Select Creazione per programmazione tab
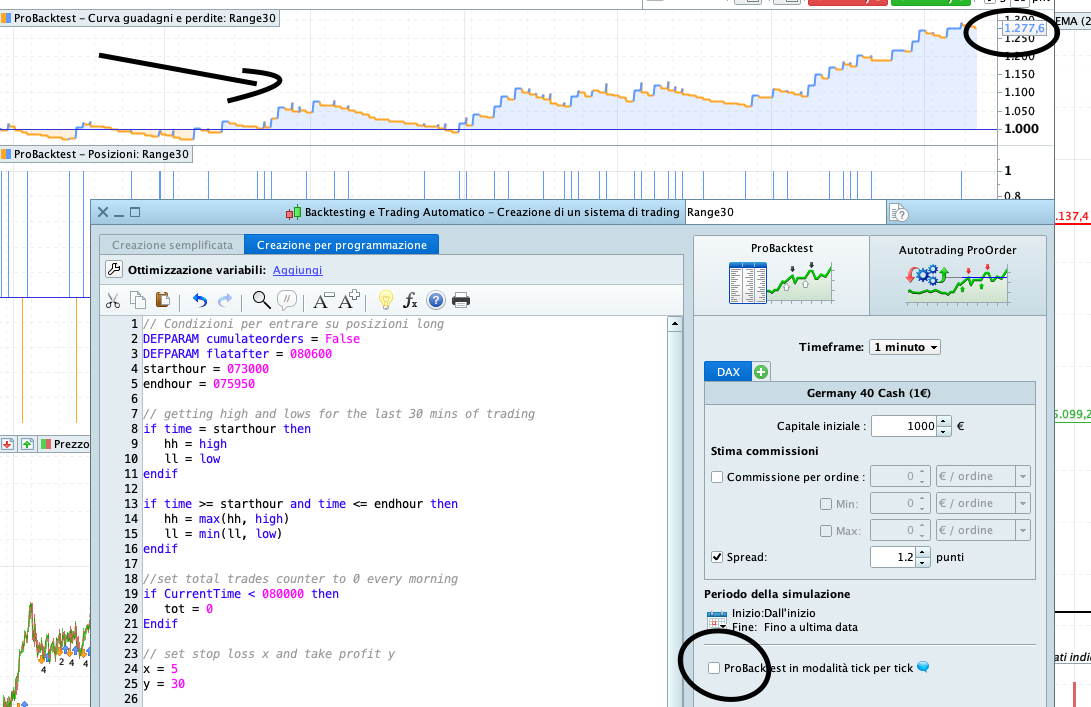Screen dimensions: 1091x707 pyautogui.click(x=342, y=245)
